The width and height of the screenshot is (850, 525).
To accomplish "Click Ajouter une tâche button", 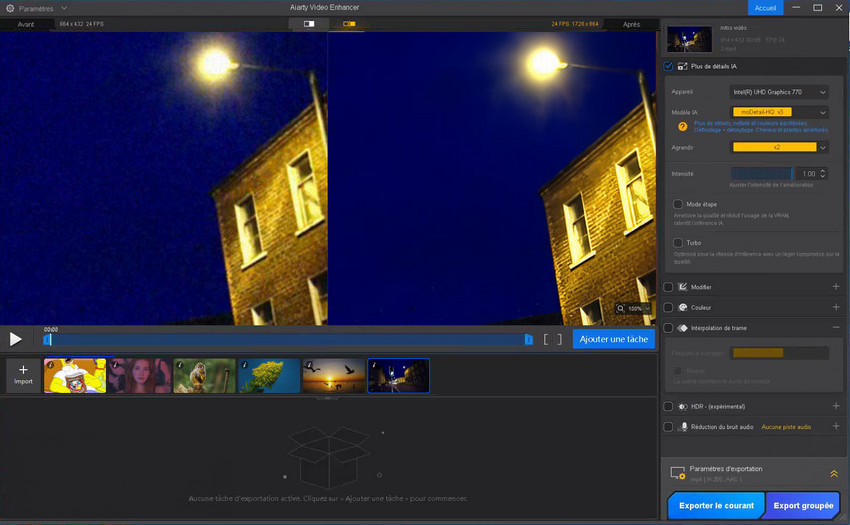I will point(614,339).
